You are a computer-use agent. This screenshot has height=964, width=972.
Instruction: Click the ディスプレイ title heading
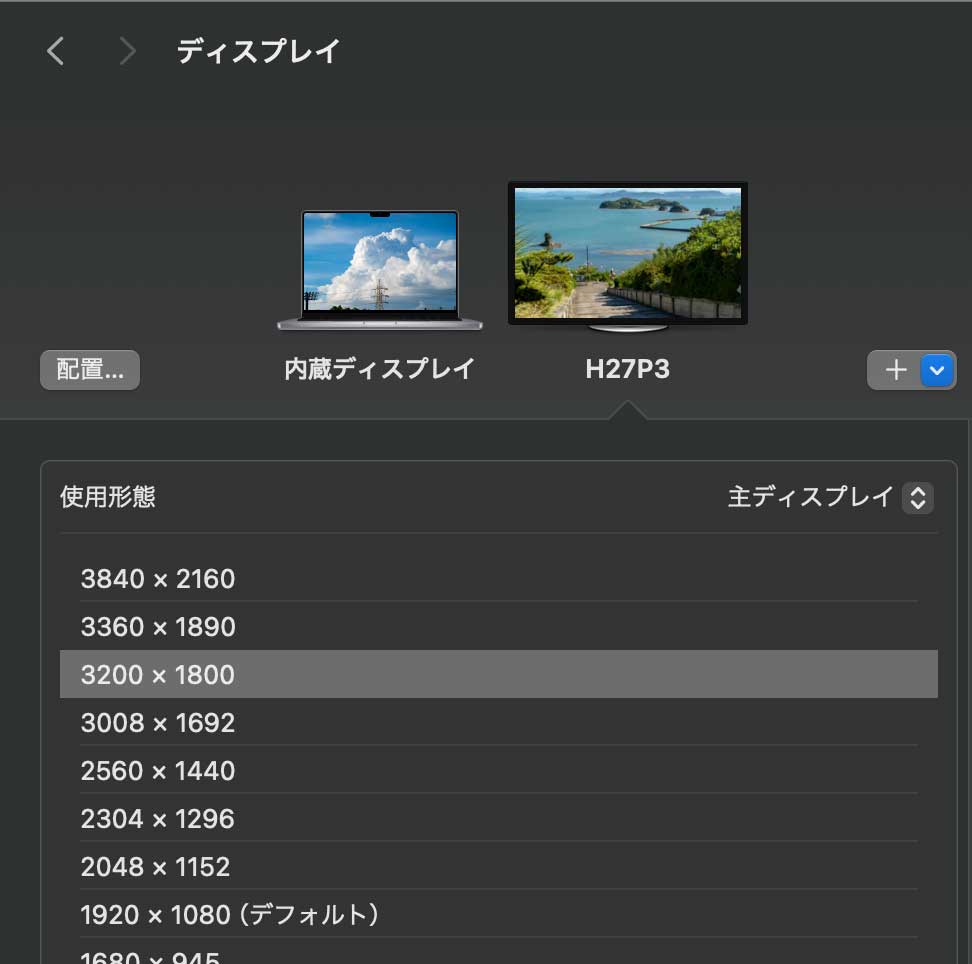[258, 50]
